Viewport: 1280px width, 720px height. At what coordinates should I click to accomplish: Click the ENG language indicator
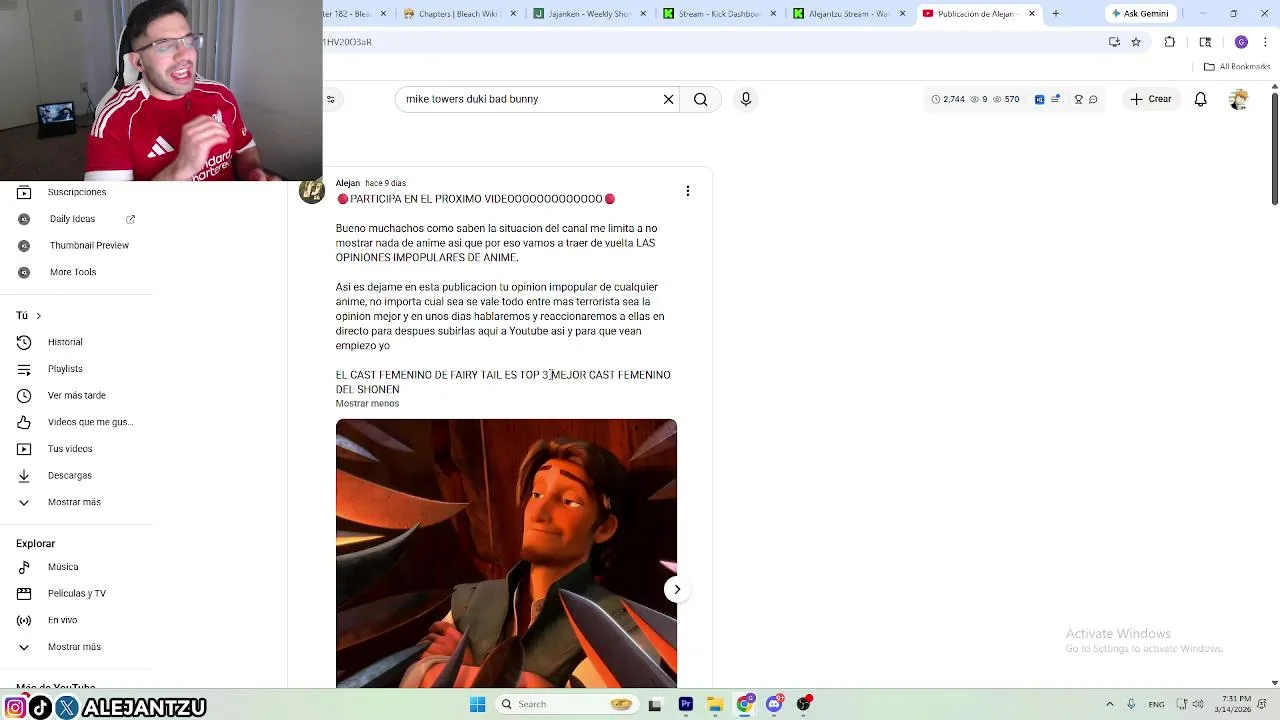(1156, 704)
